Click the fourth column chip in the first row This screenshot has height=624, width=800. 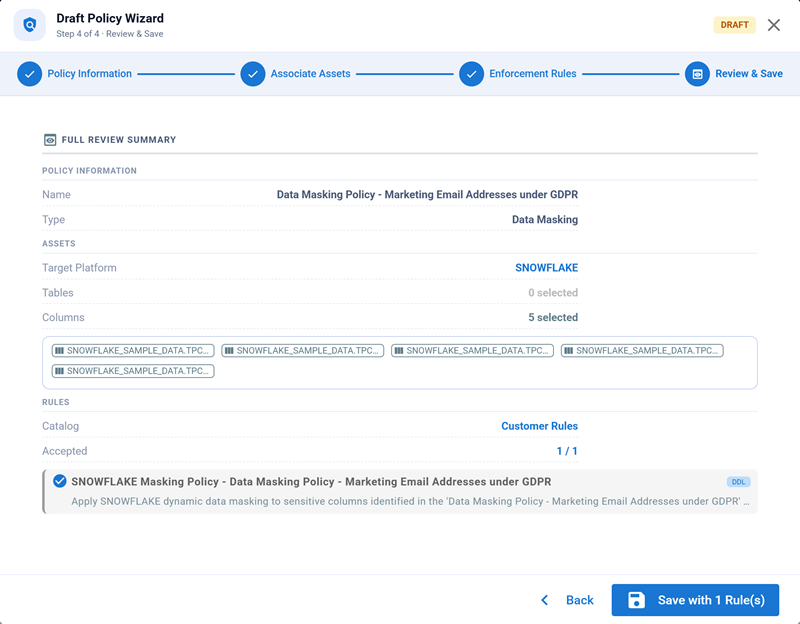pos(642,351)
